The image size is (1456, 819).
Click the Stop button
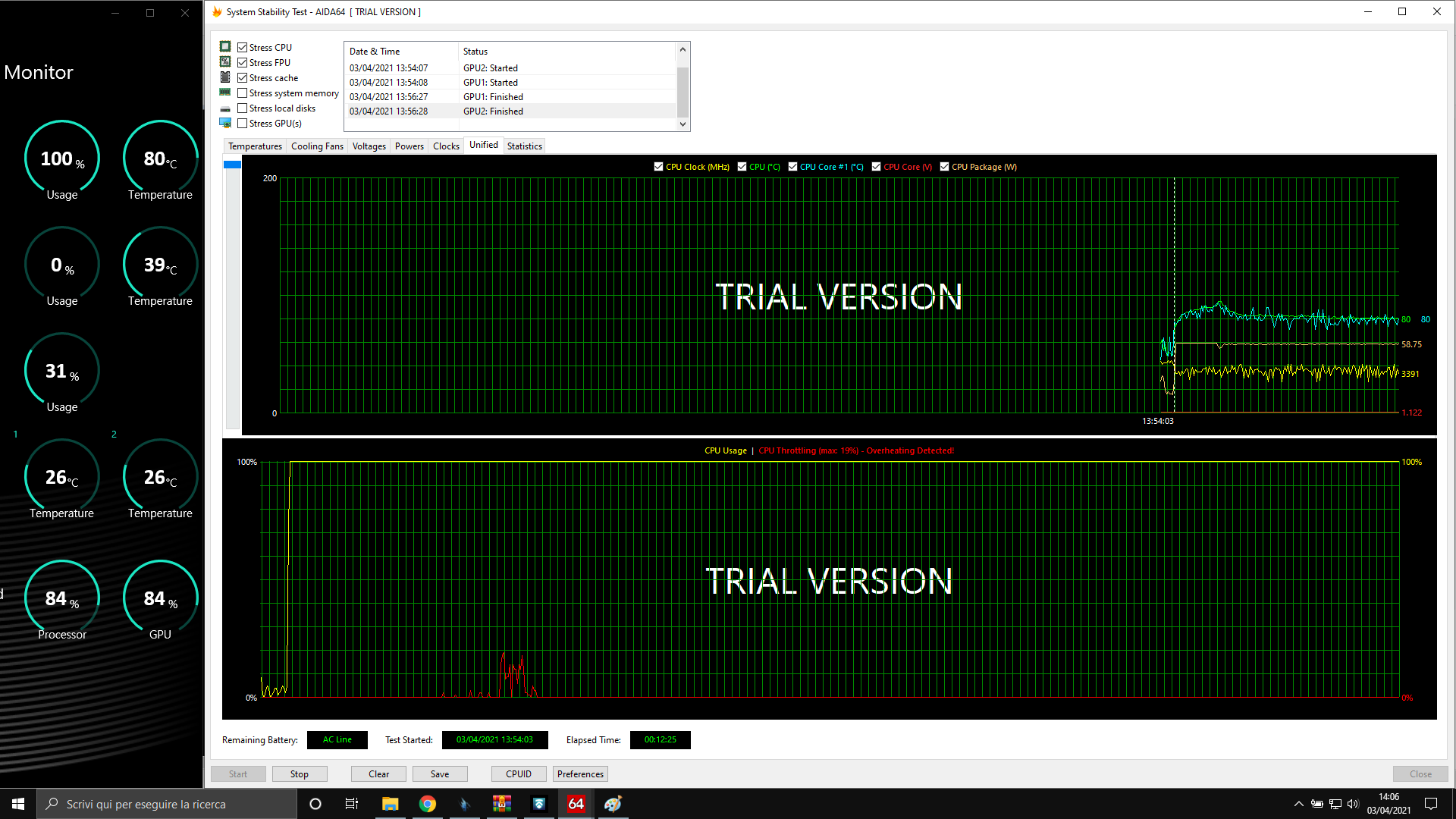point(300,773)
